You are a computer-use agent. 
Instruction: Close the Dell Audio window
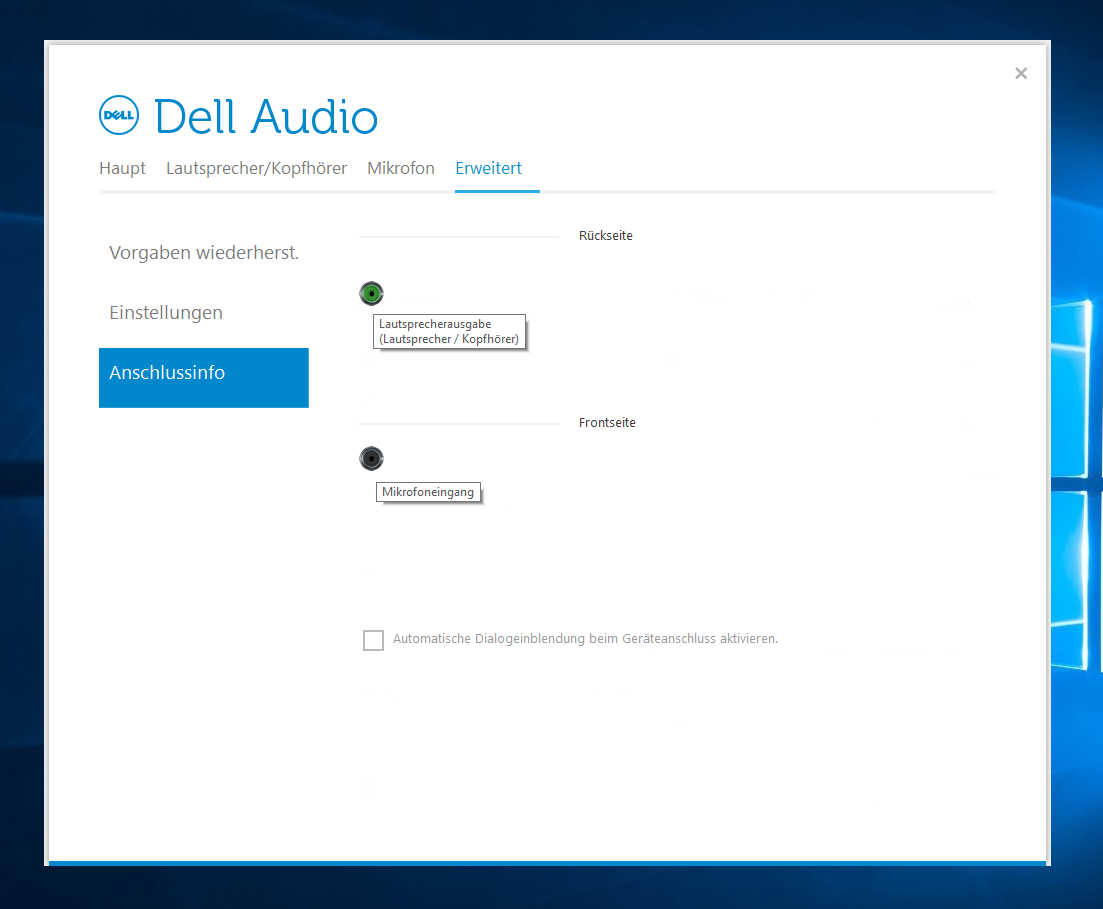1020,73
